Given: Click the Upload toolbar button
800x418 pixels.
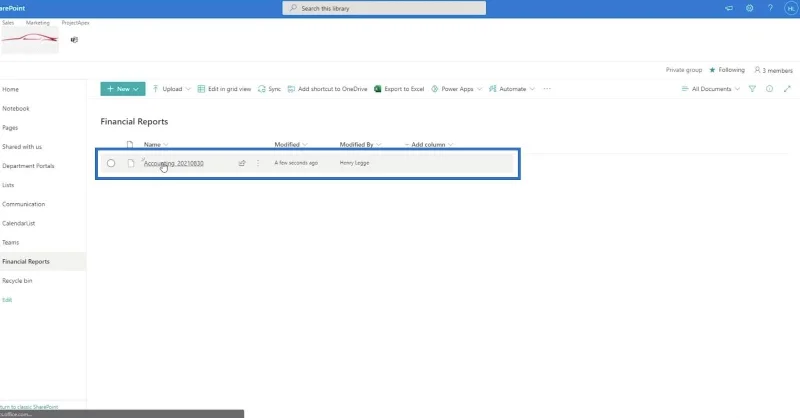Looking at the screenshot, I should [171, 89].
